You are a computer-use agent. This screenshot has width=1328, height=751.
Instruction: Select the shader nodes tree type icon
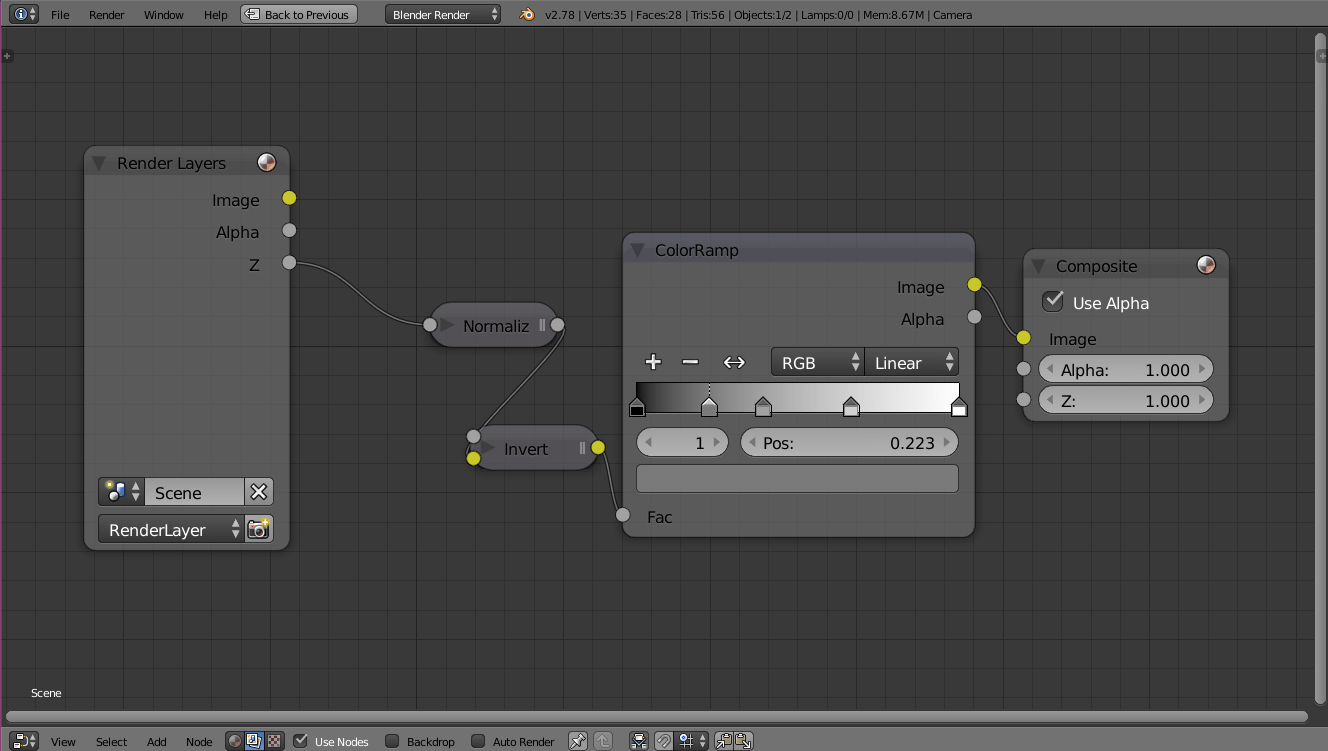pyautogui.click(x=235, y=741)
